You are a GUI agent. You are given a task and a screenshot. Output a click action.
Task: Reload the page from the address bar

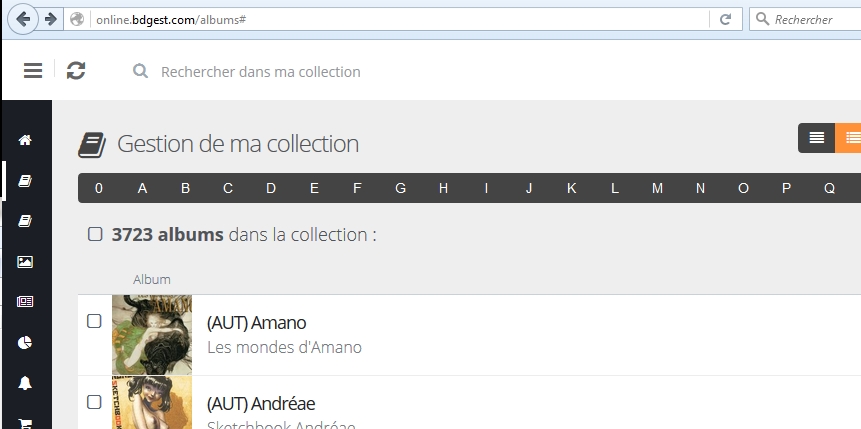click(725, 19)
